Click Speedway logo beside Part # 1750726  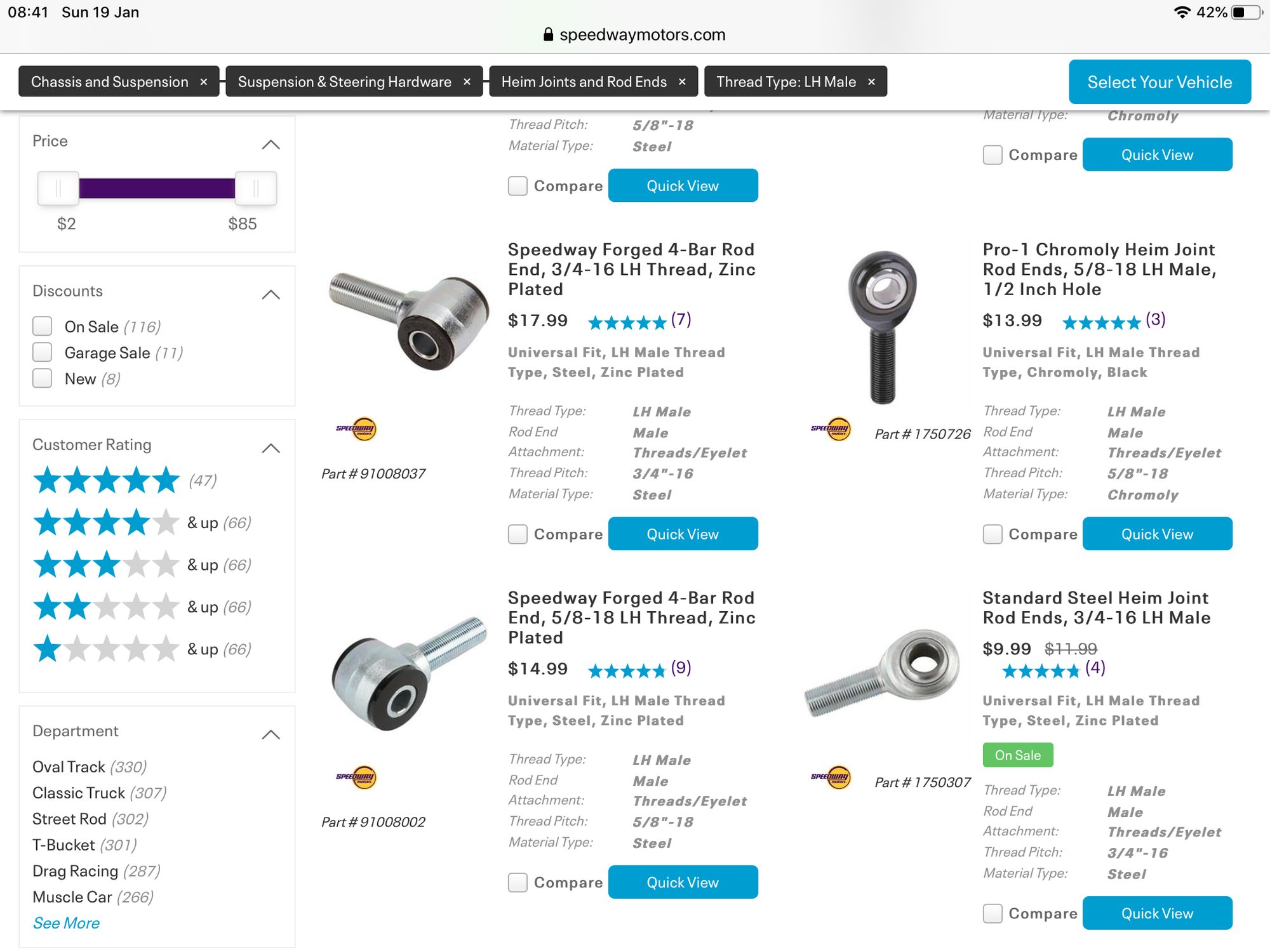tap(831, 429)
